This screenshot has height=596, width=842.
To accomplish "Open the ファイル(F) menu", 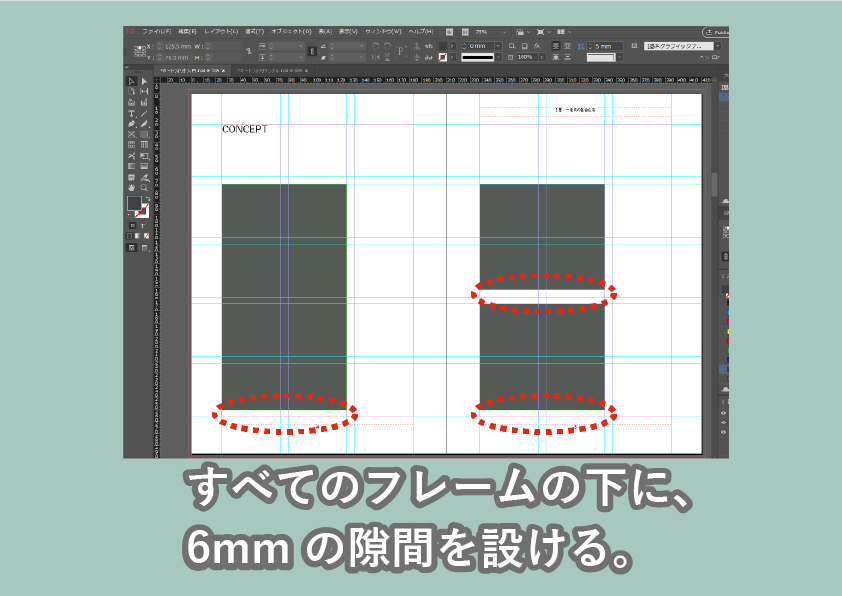I will pyautogui.click(x=157, y=32).
